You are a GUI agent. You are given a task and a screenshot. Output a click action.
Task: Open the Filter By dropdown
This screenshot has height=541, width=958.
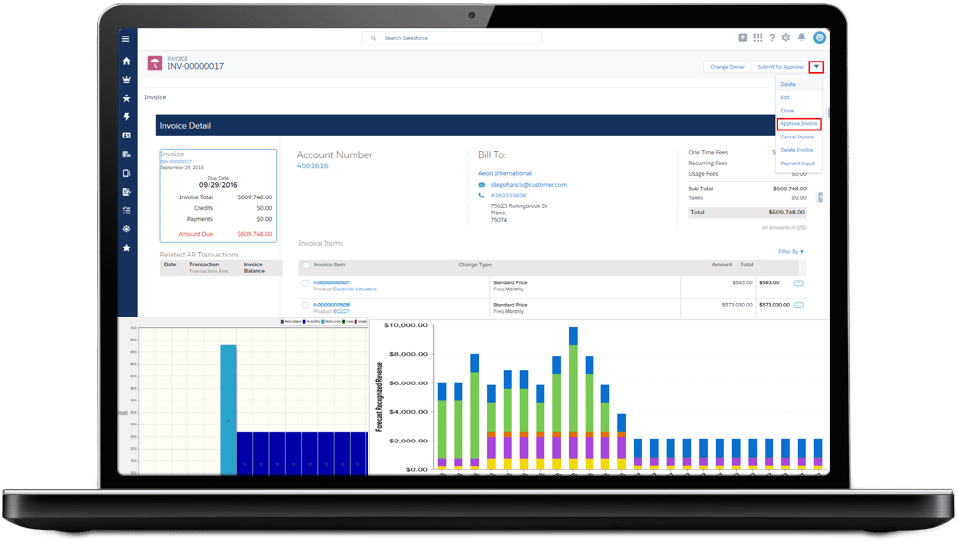point(791,252)
